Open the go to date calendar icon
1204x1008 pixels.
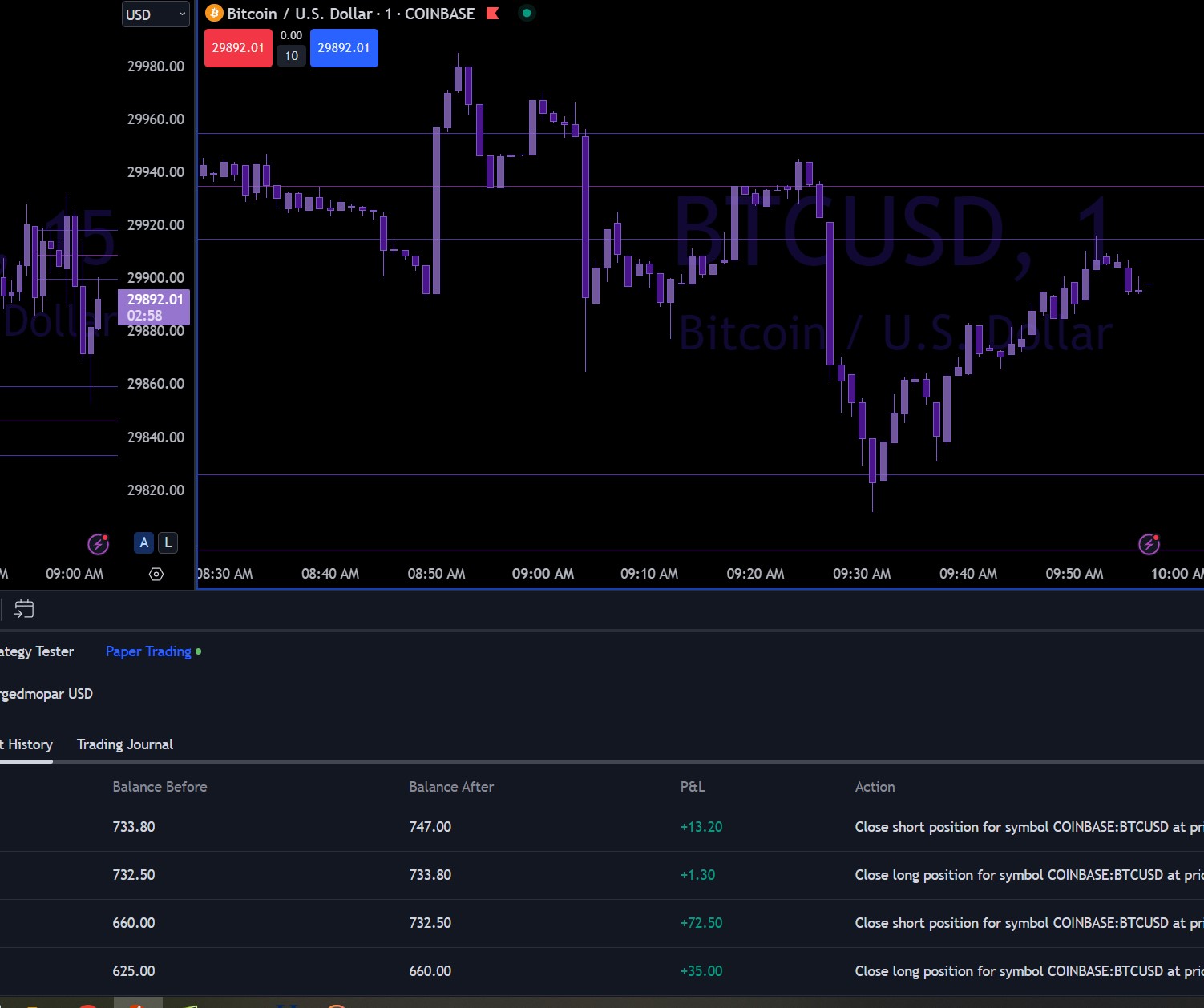pyautogui.click(x=24, y=609)
